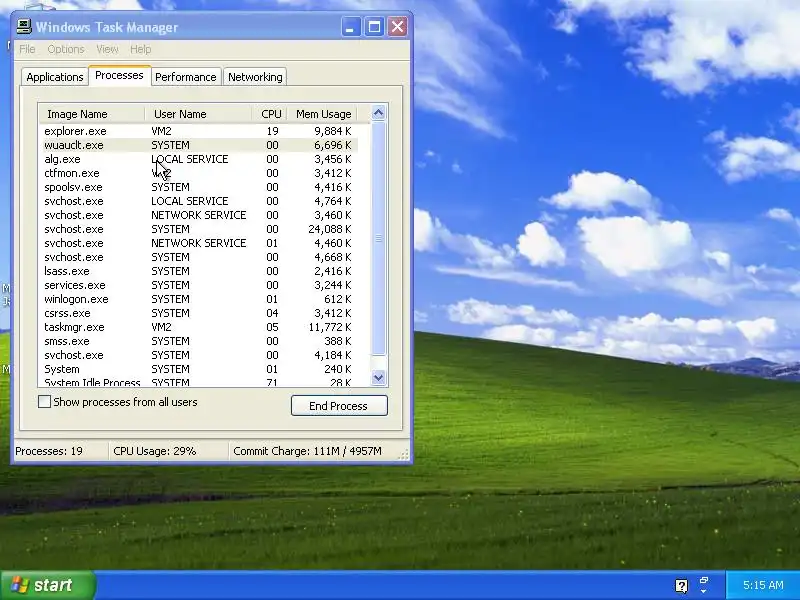The height and width of the screenshot is (600, 800).
Task: Select the services.exe process
Action: 198,285
